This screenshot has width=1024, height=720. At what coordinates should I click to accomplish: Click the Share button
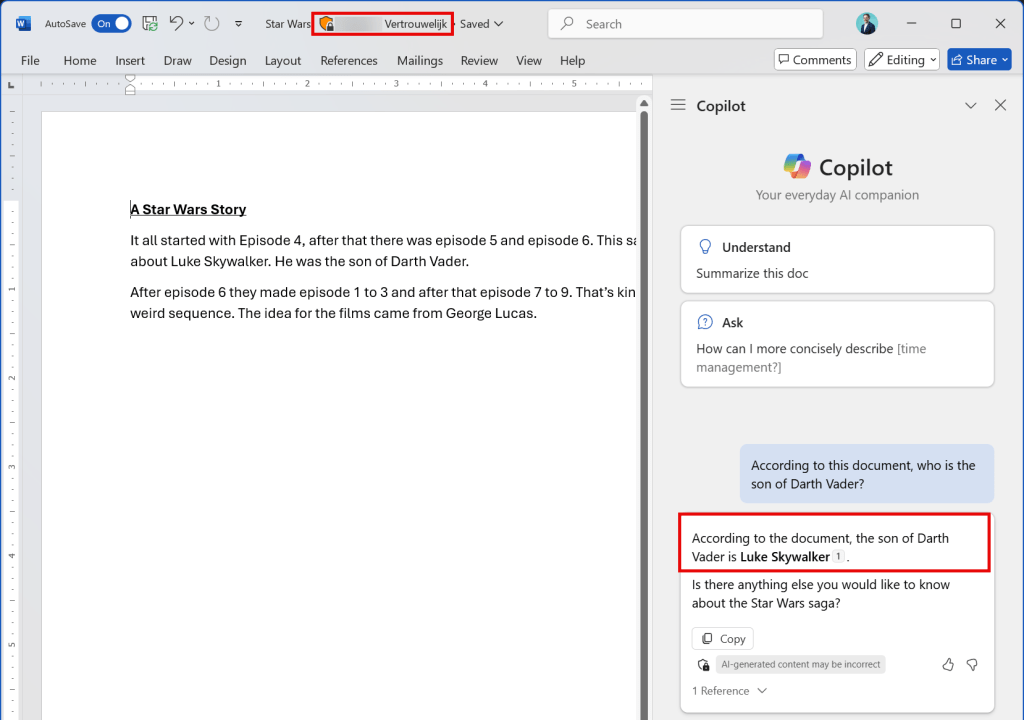[979, 60]
